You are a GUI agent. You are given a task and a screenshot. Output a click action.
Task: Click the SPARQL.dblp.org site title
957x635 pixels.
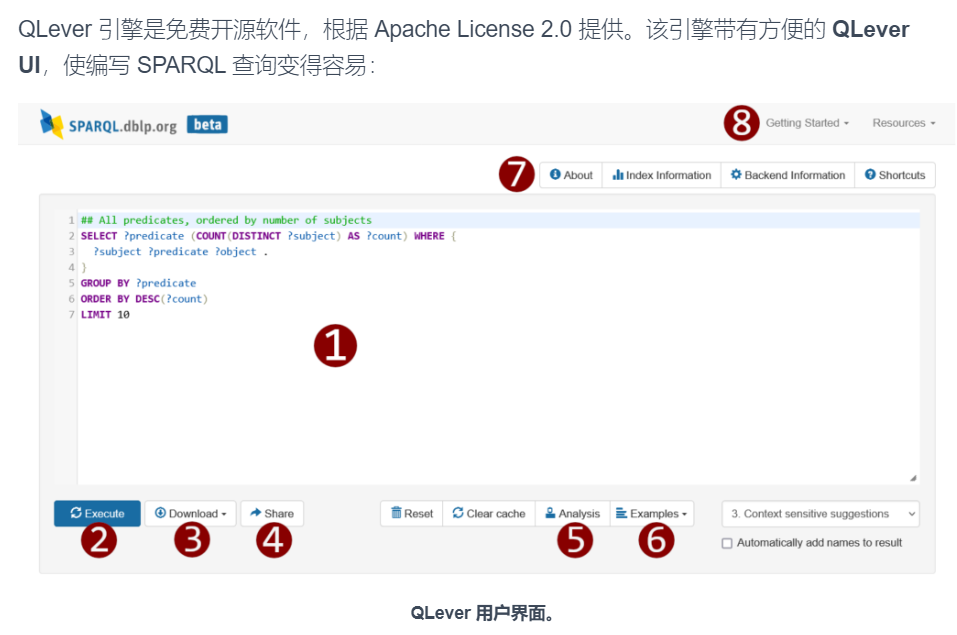[x=122, y=126]
